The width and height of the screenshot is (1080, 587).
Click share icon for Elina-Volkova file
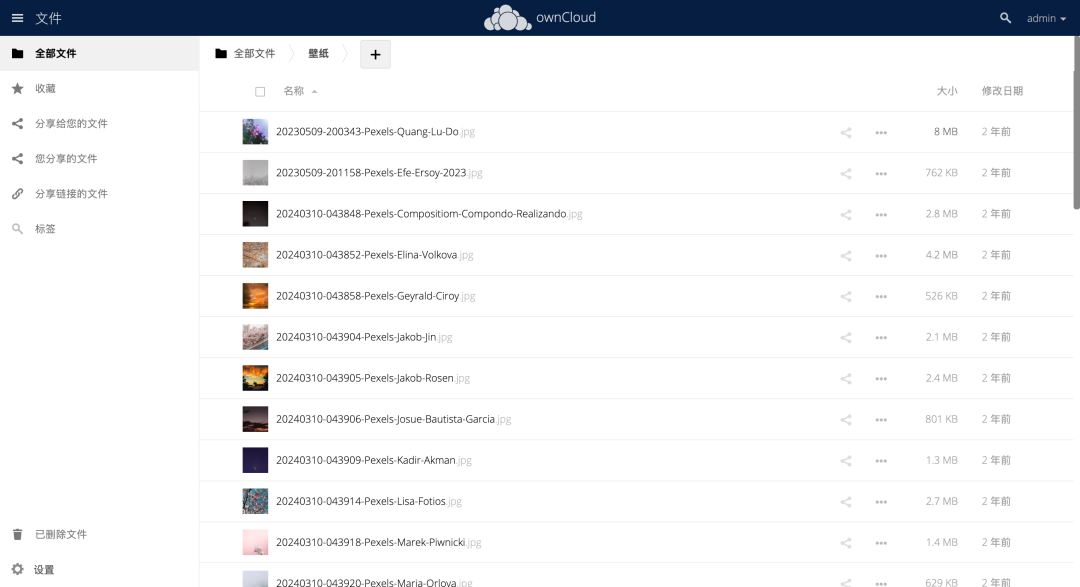(x=846, y=255)
